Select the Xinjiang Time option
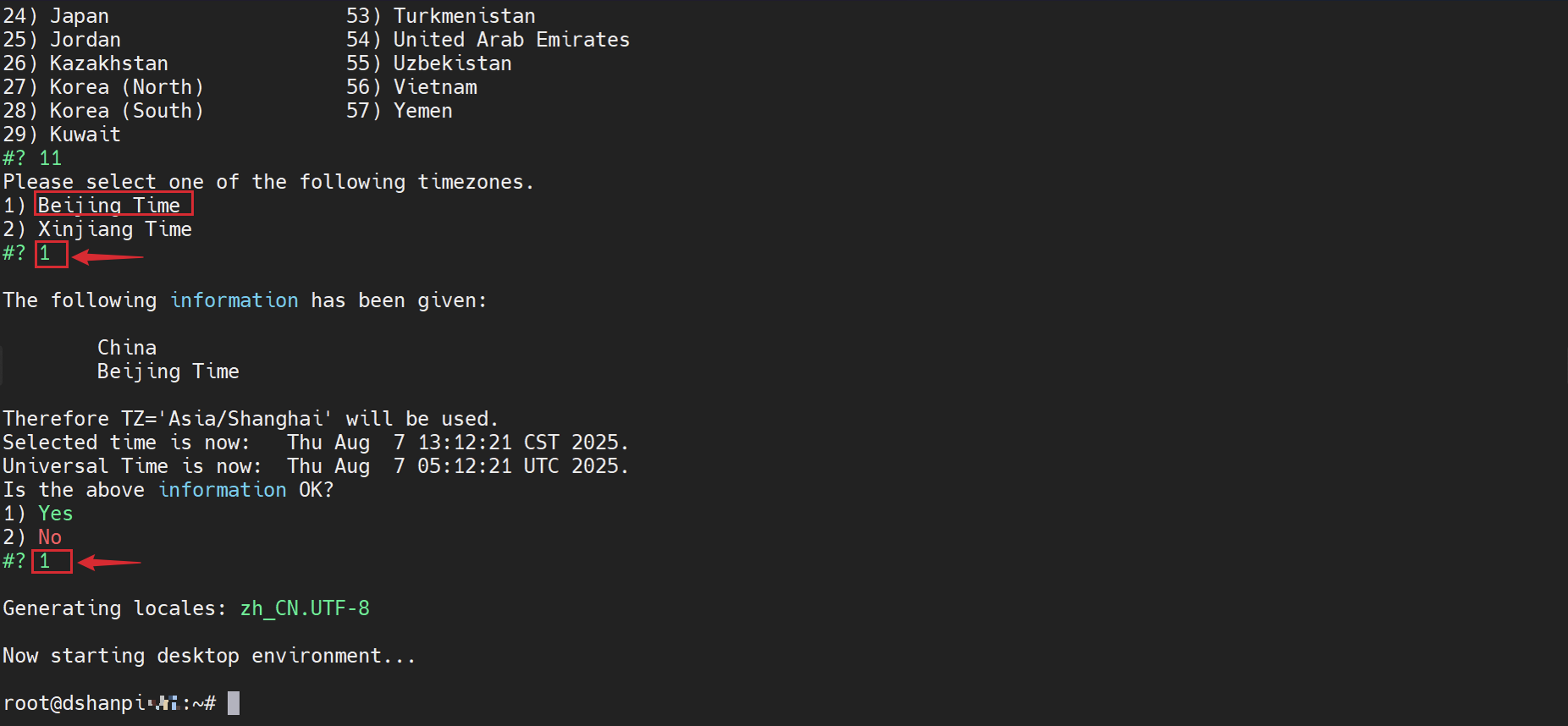Screen dimensions: 1568x726 point(114,229)
